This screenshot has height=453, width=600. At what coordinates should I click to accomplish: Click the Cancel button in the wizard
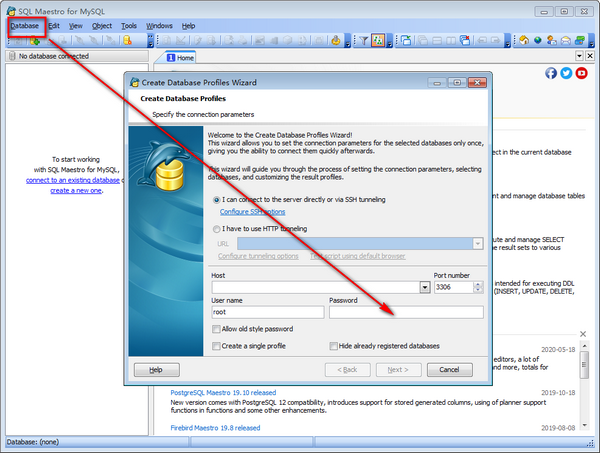pos(449,370)
